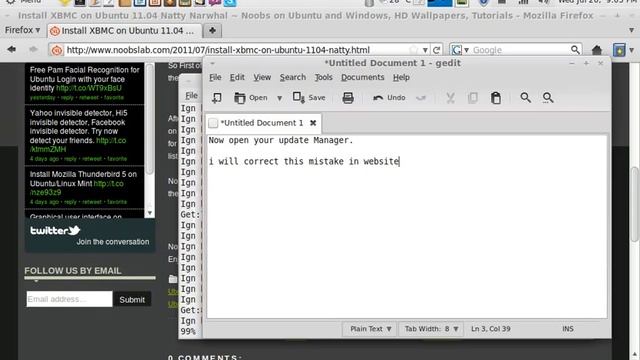Open the URL history dropdown arrow

[425, 50]
